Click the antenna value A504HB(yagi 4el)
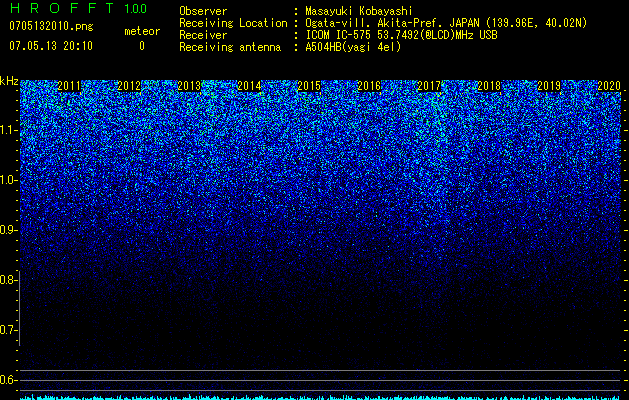This screenshot has width=629, height=400. point(353,47)
